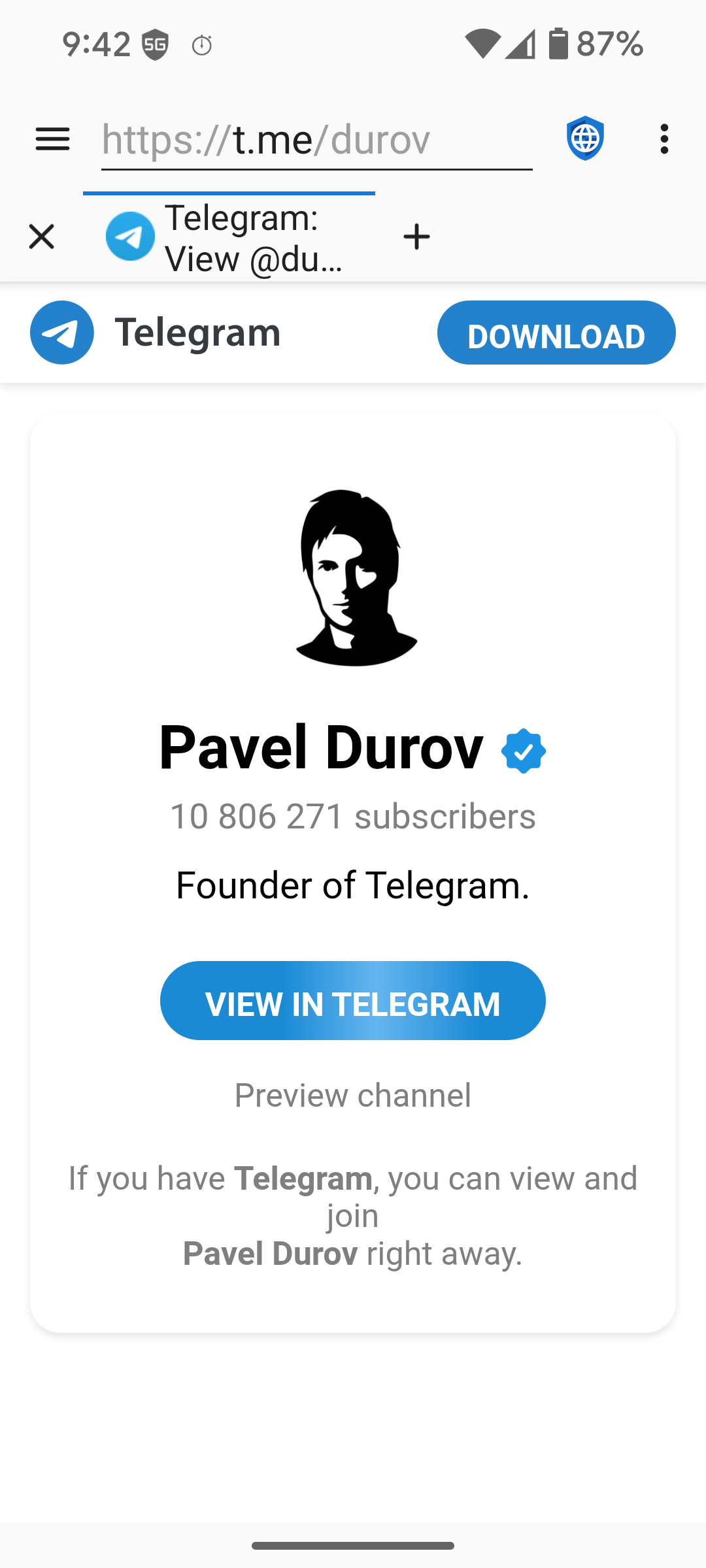Open the Preview channel link
The width and height of the screenshot is (706, 1568).
[353, 1095]
